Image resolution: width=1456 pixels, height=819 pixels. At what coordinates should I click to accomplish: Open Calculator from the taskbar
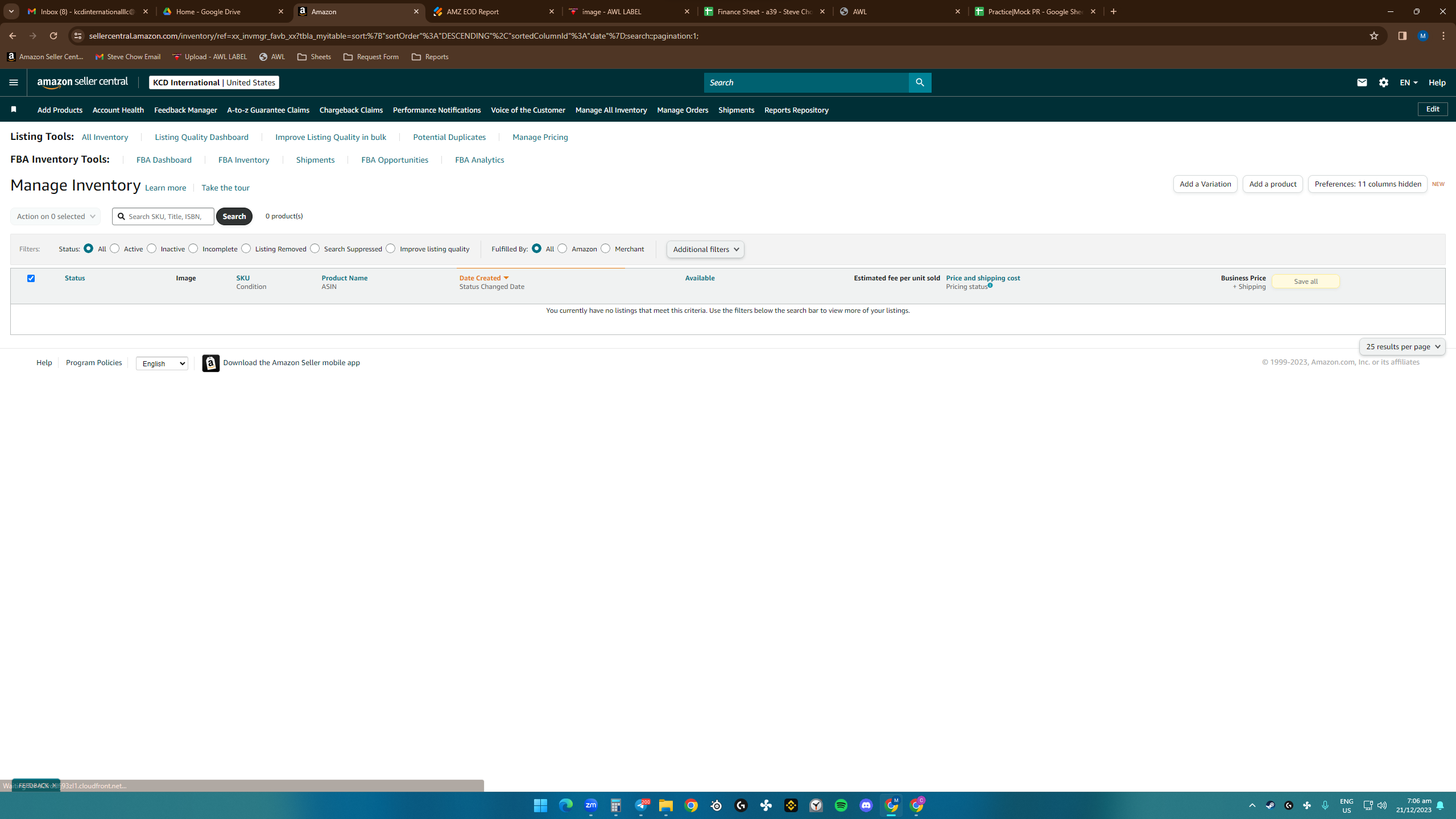pos(615,805)
